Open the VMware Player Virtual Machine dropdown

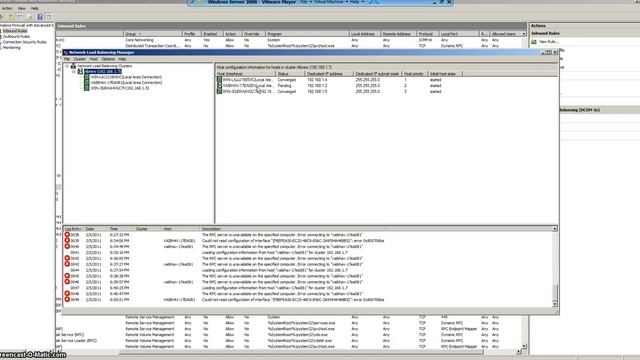pos(331,2)
